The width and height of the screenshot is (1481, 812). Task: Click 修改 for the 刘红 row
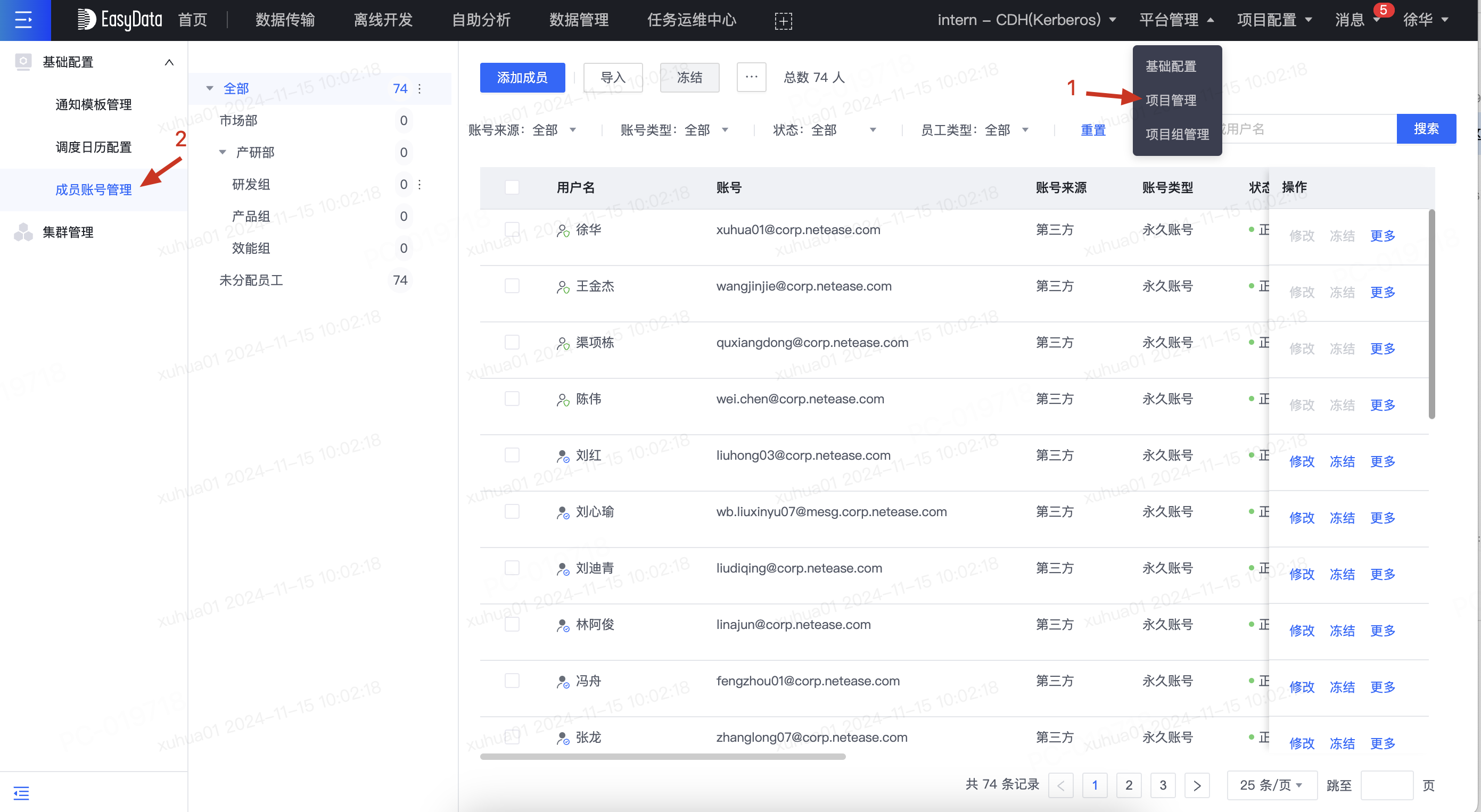[x=1302, y=461]
